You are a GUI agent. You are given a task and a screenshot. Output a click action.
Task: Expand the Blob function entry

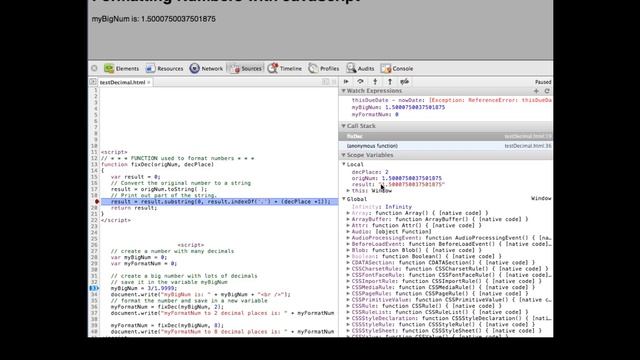348,250
